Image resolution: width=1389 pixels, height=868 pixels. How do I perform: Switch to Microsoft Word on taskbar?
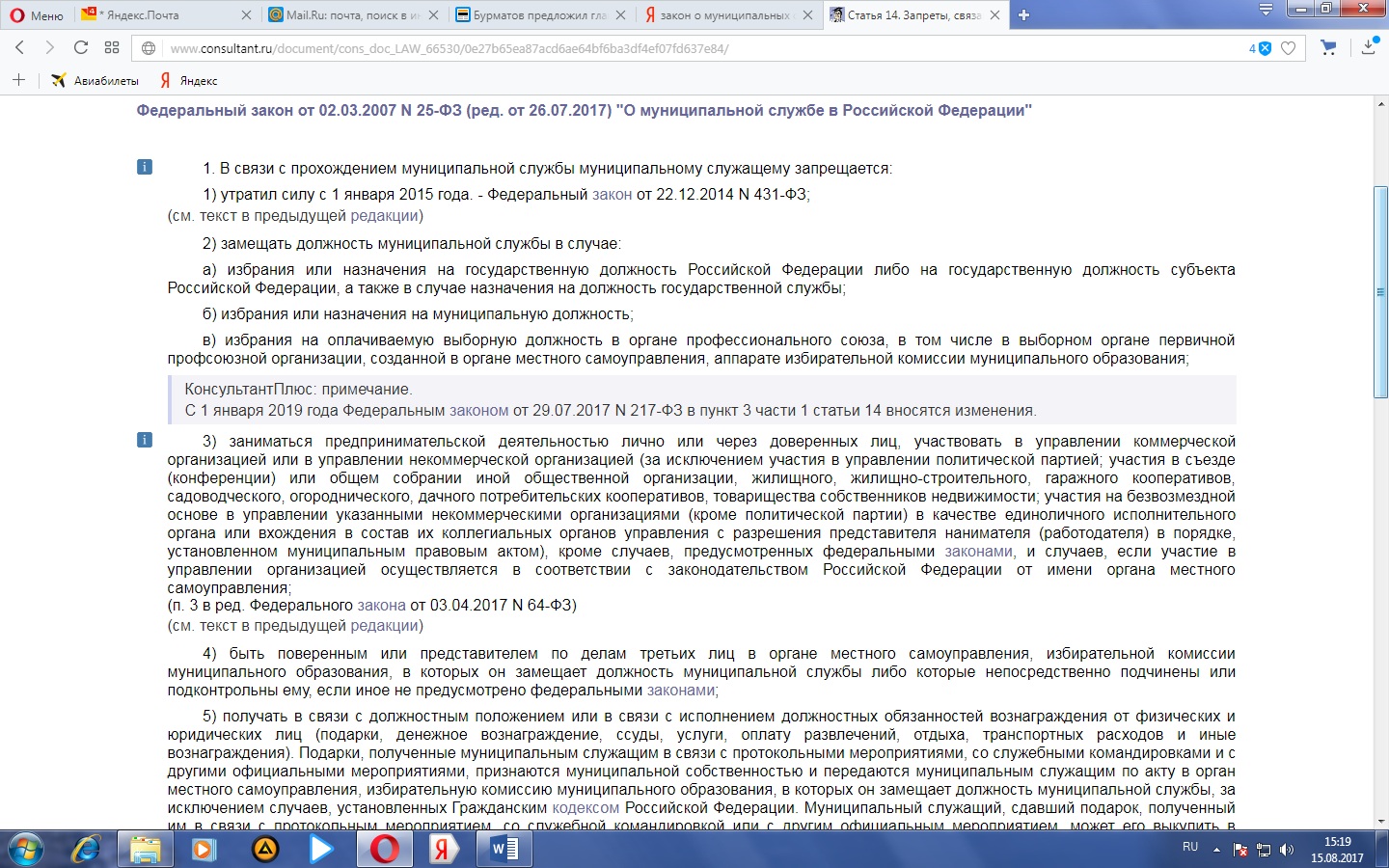tap(504, 850)
